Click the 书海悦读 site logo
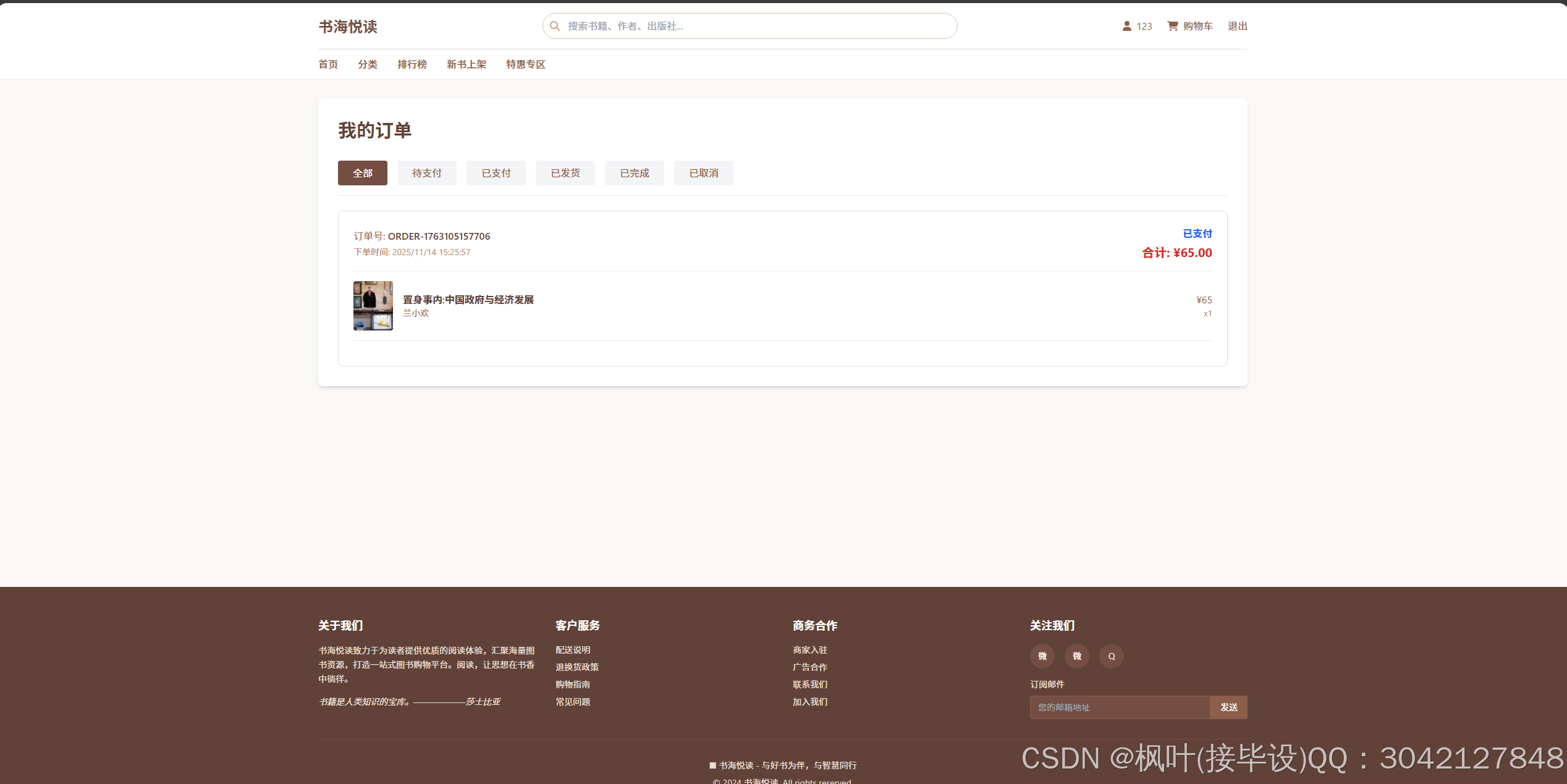 pos(348,27)
